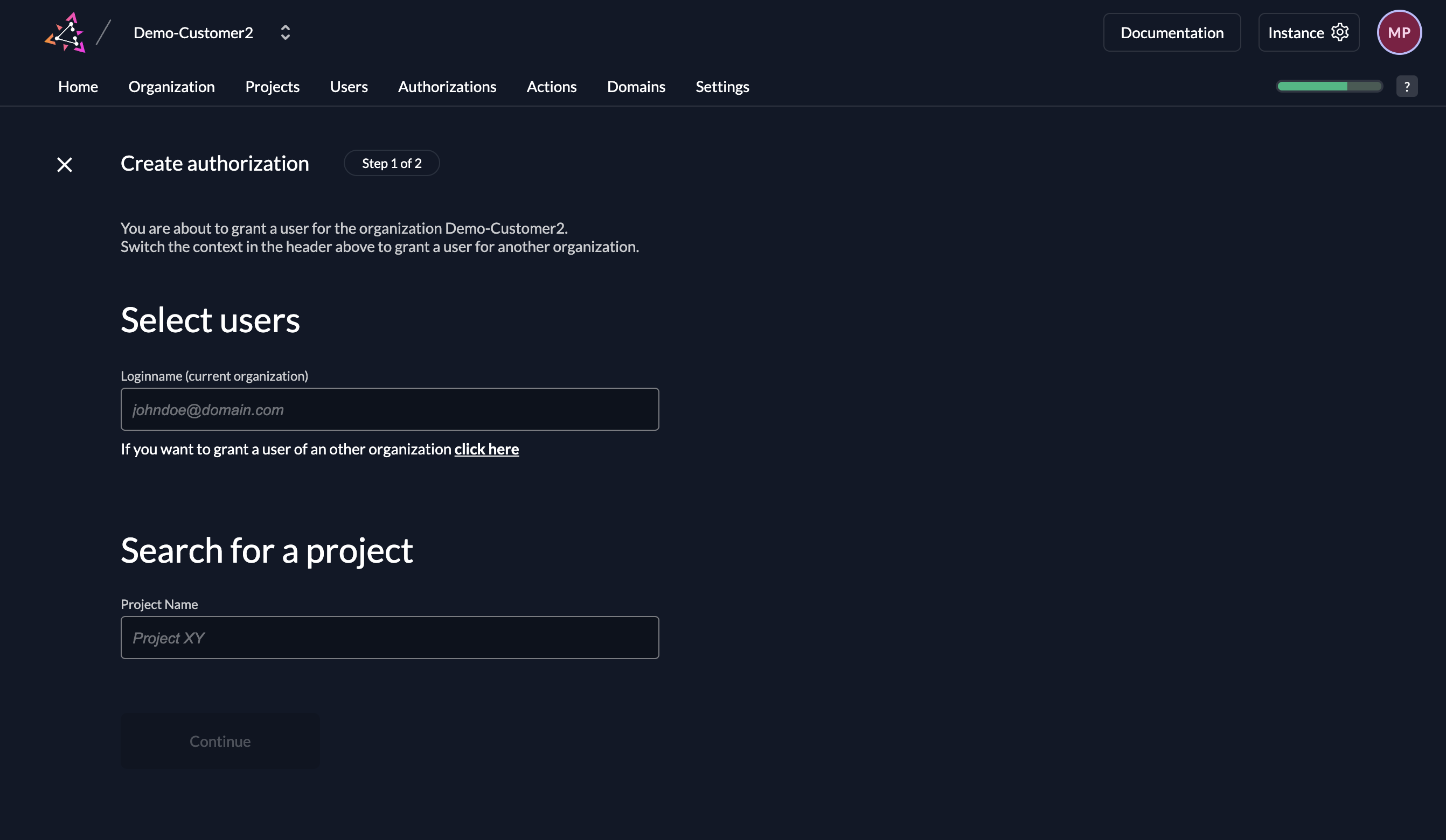Open the Actions tab
Viewport: 1446px width, 840px height.
click(552, 87)
